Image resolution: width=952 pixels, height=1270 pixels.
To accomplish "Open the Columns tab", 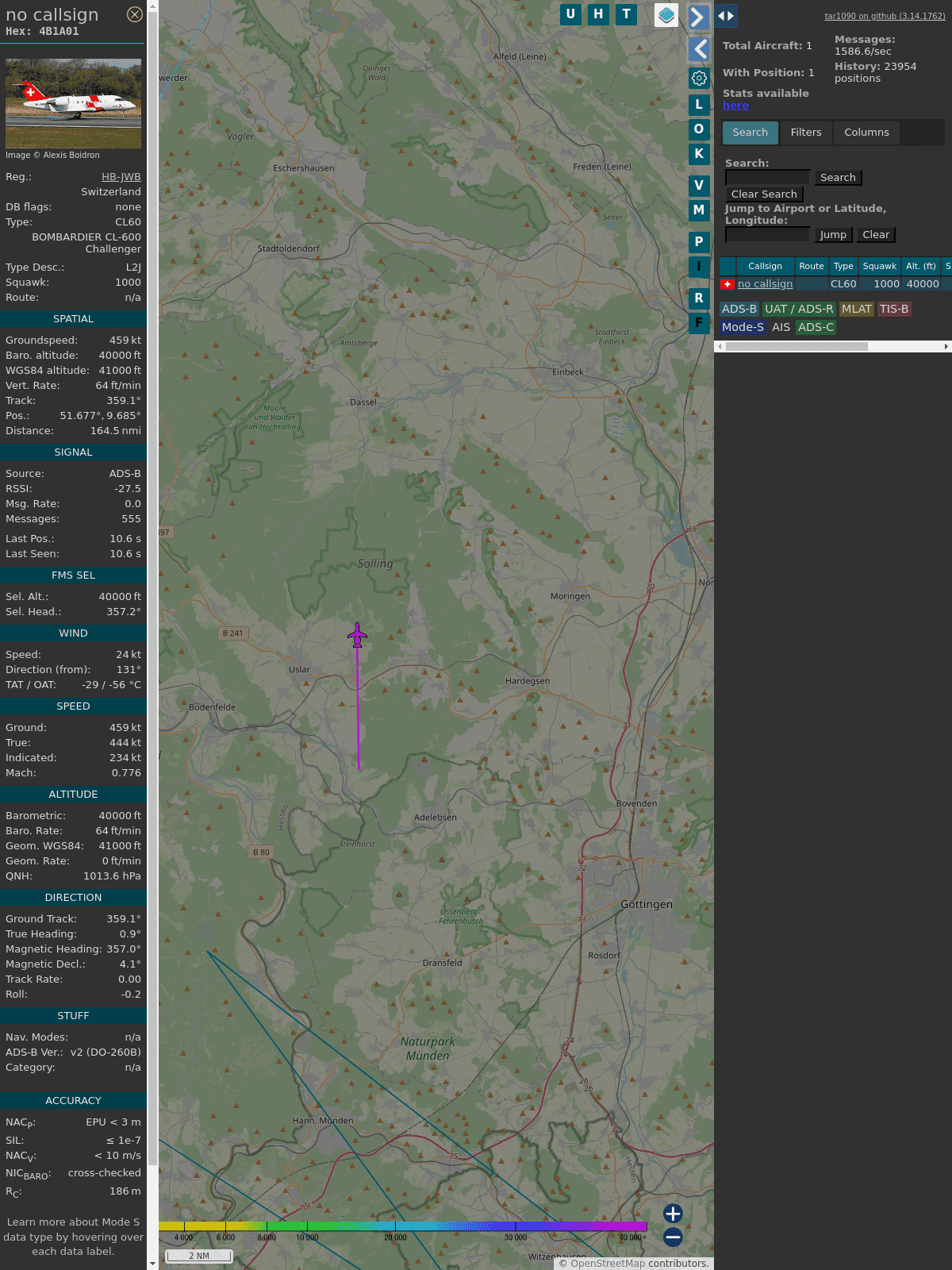I will 866,133.
